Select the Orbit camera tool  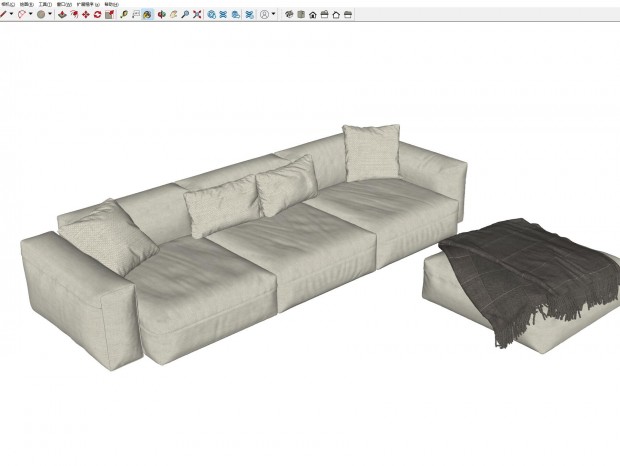pyautogui.click(x=161, y=15)
